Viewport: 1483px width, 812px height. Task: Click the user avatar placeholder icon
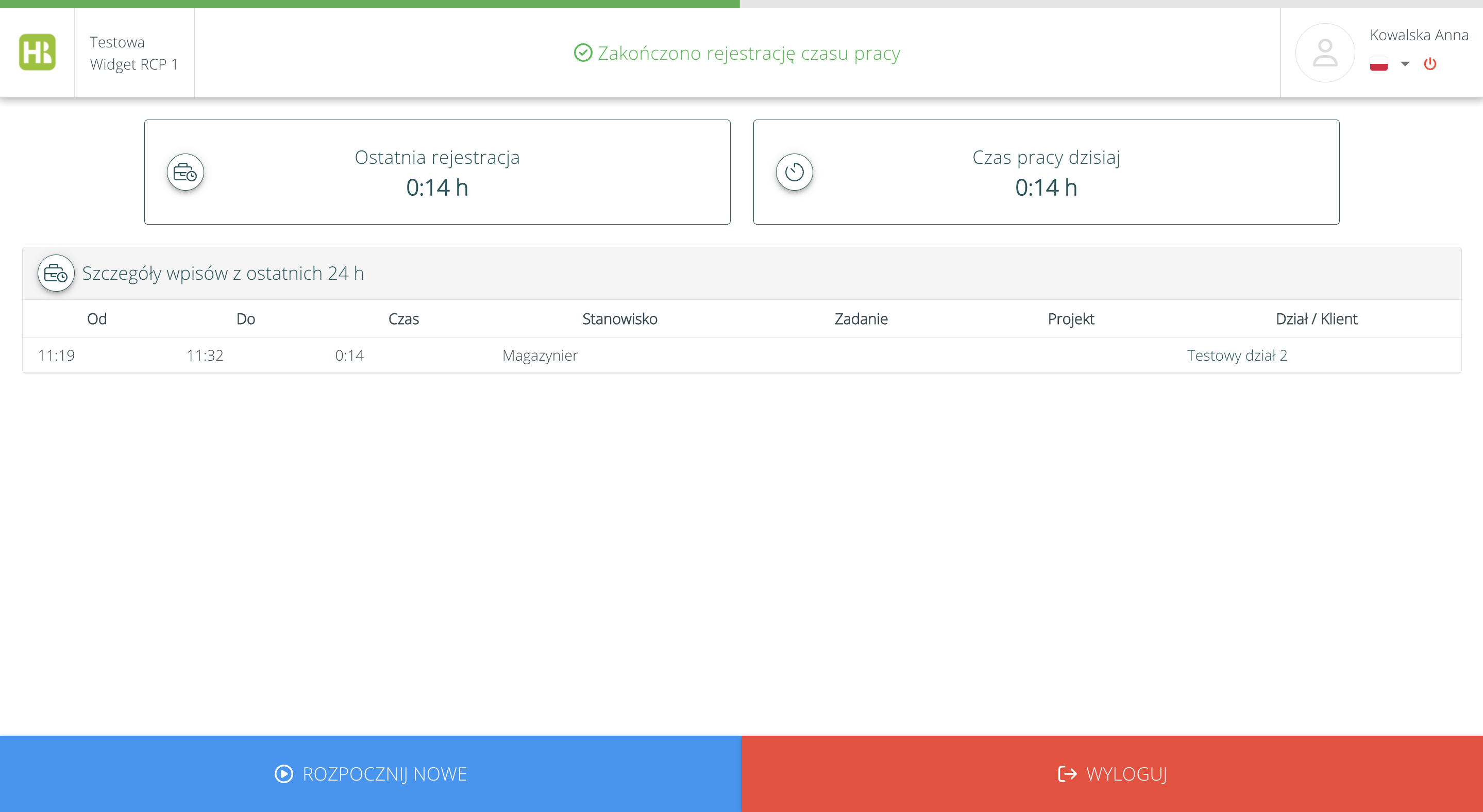tap(1325, 53)
